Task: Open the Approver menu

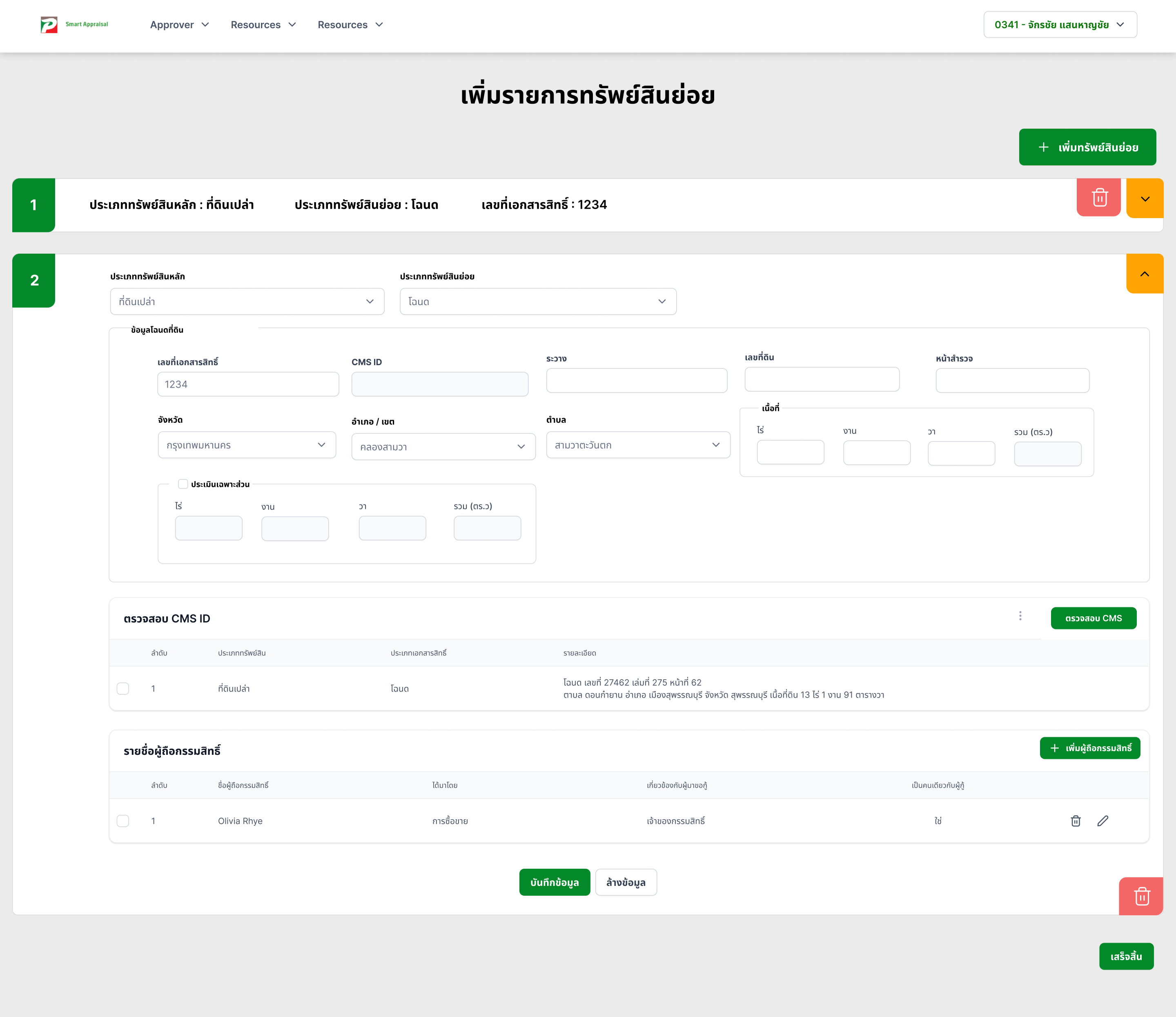Action: click(x=179, y=25)
